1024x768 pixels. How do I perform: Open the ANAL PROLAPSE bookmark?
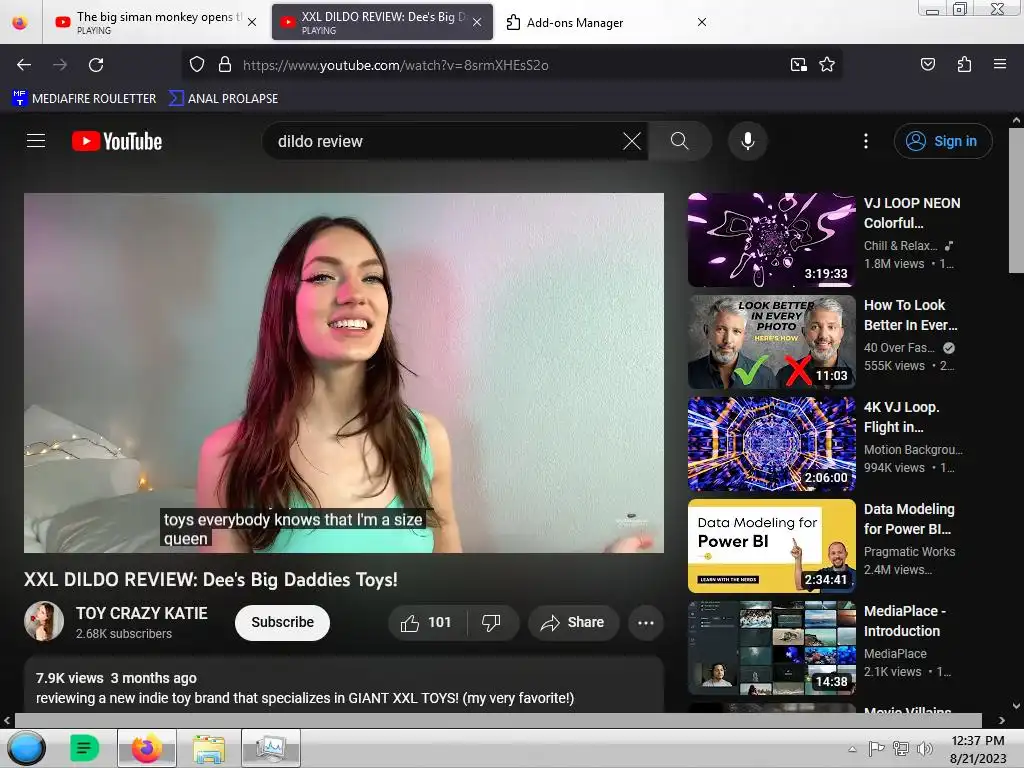(223, 99)
